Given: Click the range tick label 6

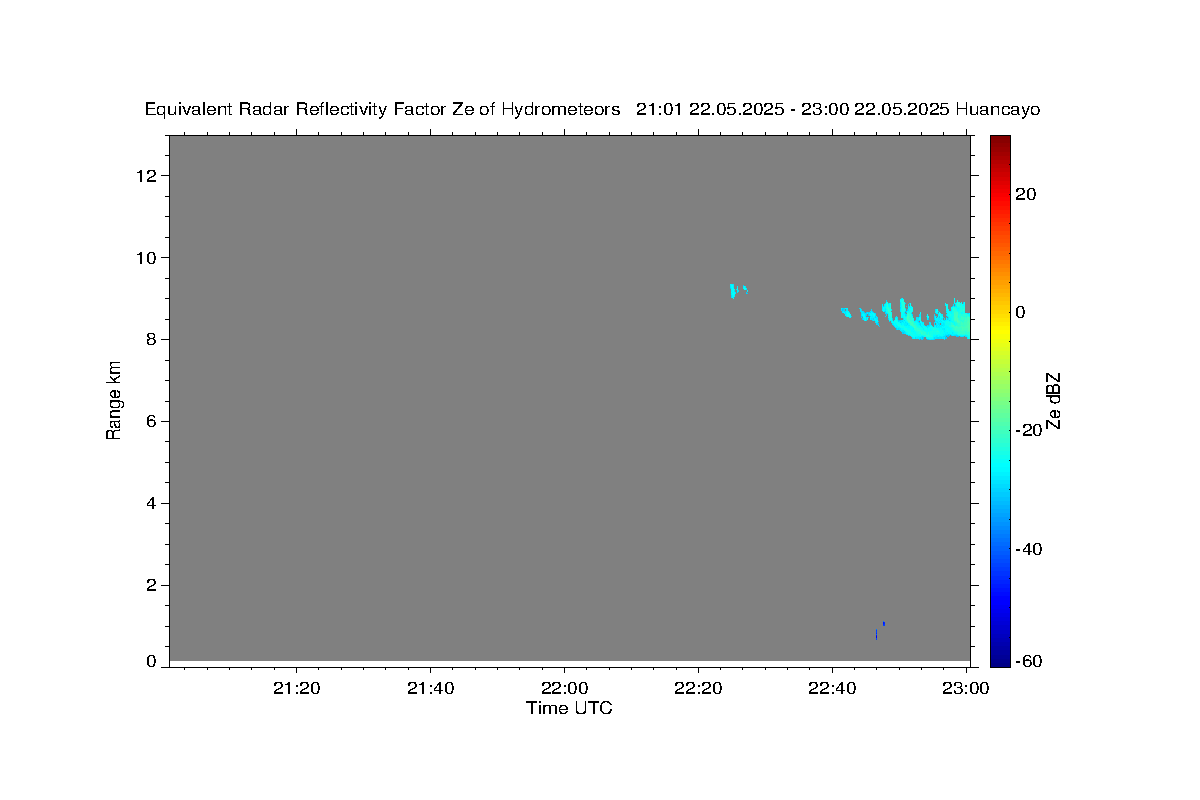Looking at the screenshot, I should [153, 422].
